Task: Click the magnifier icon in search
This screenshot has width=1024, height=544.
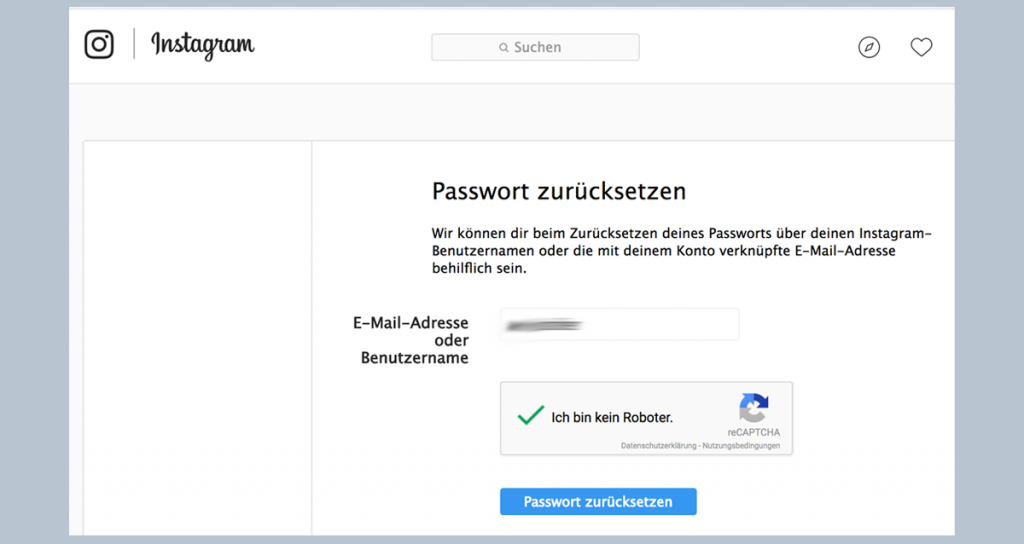Action: [504, 48]
